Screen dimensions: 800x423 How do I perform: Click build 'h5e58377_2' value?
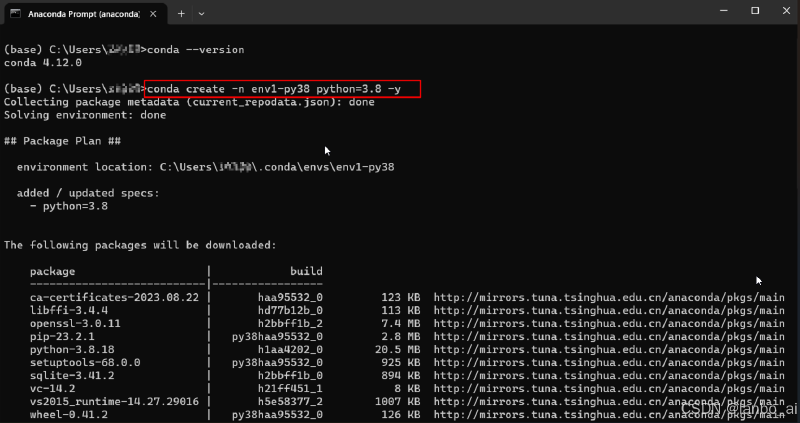click(290, 402)
